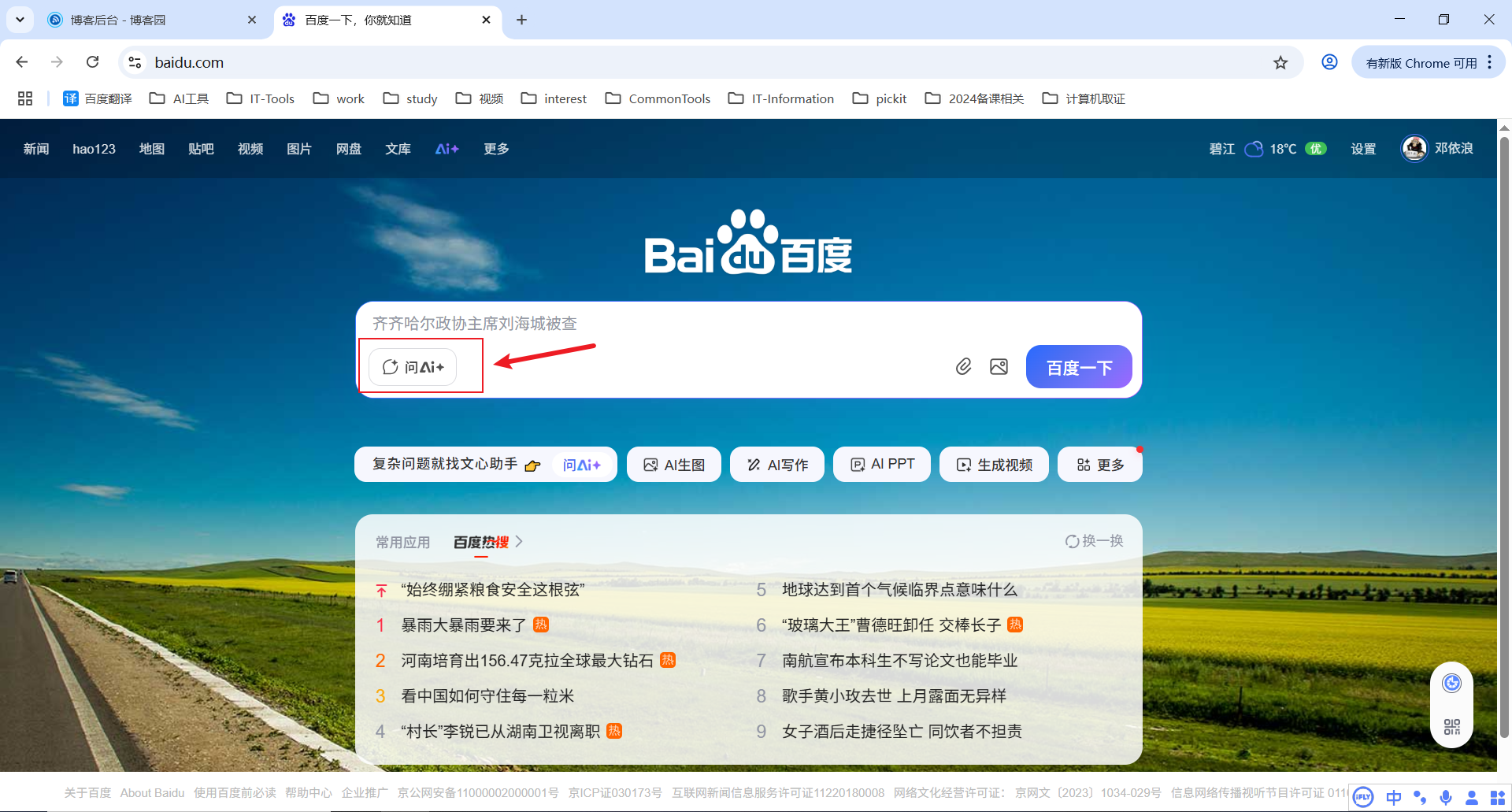The height and width of the screenshot is (812, 1512).
Task: Expand the 更多 AI tools button
Action: pos(1100,465)
